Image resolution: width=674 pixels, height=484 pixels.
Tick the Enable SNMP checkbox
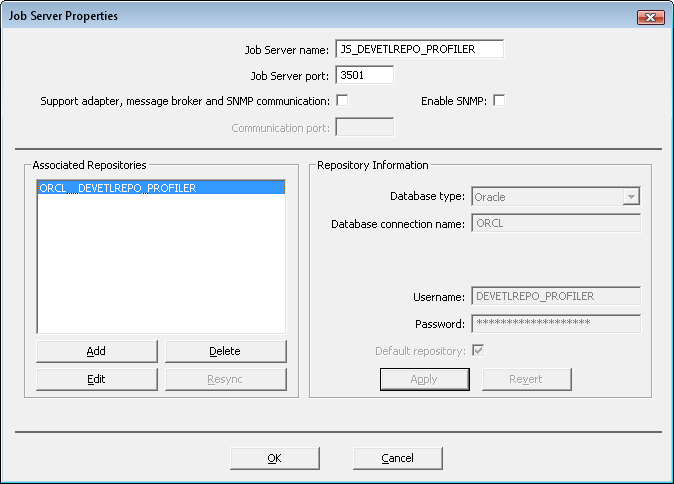tap(499, 101)
